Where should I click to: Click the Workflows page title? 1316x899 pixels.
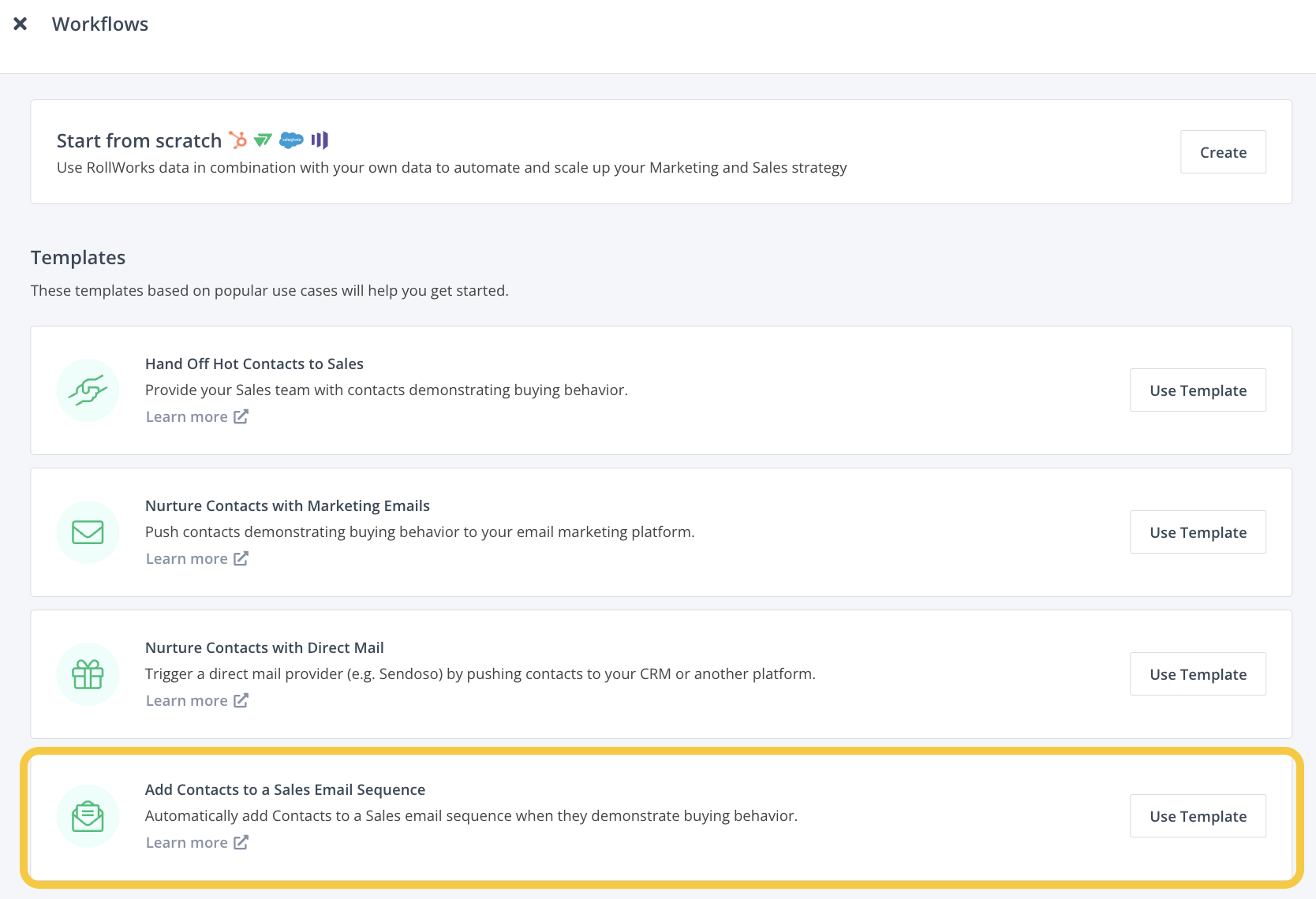[x=100, y=24]
